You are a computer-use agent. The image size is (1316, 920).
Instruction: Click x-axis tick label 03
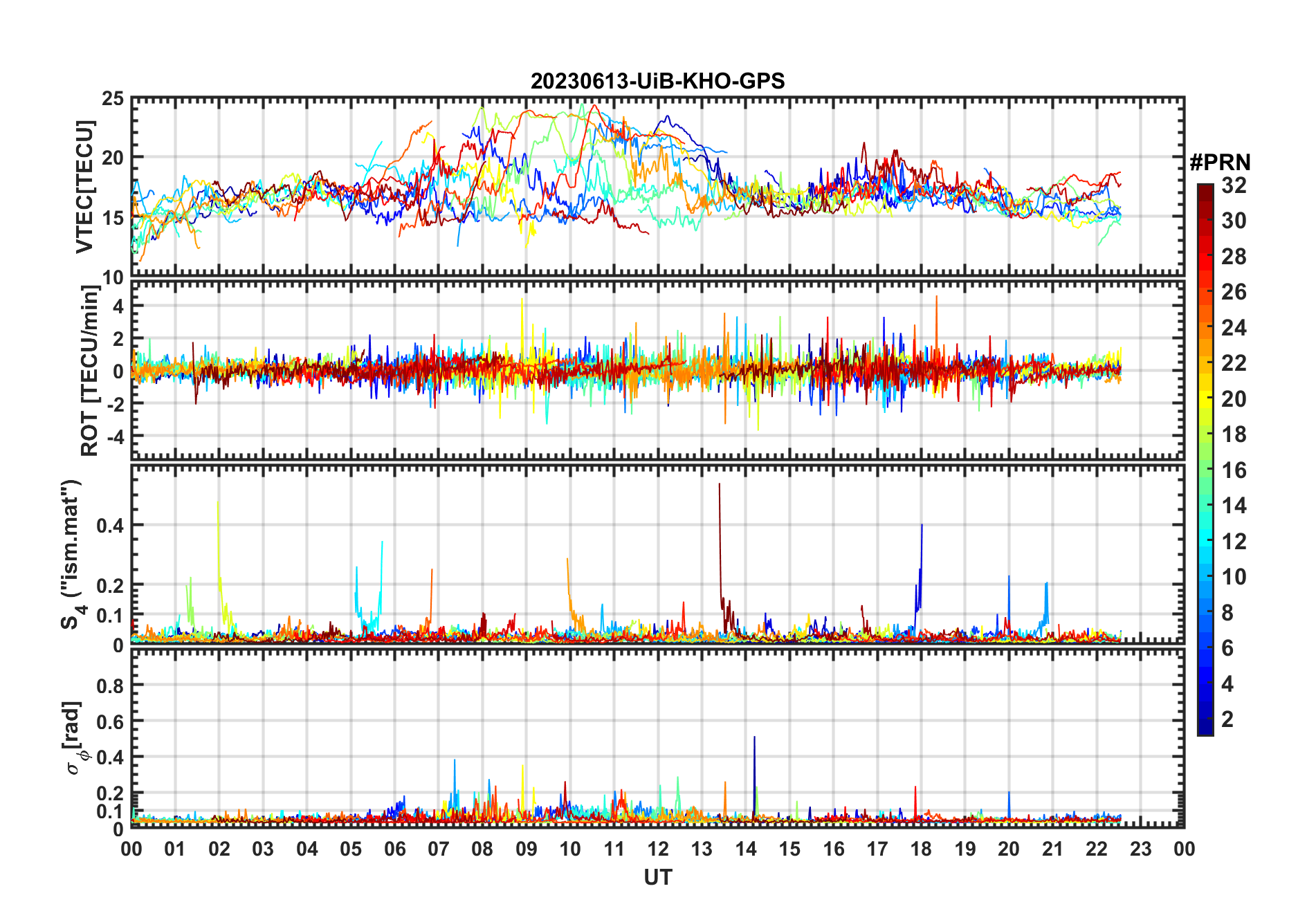[263, 849]
